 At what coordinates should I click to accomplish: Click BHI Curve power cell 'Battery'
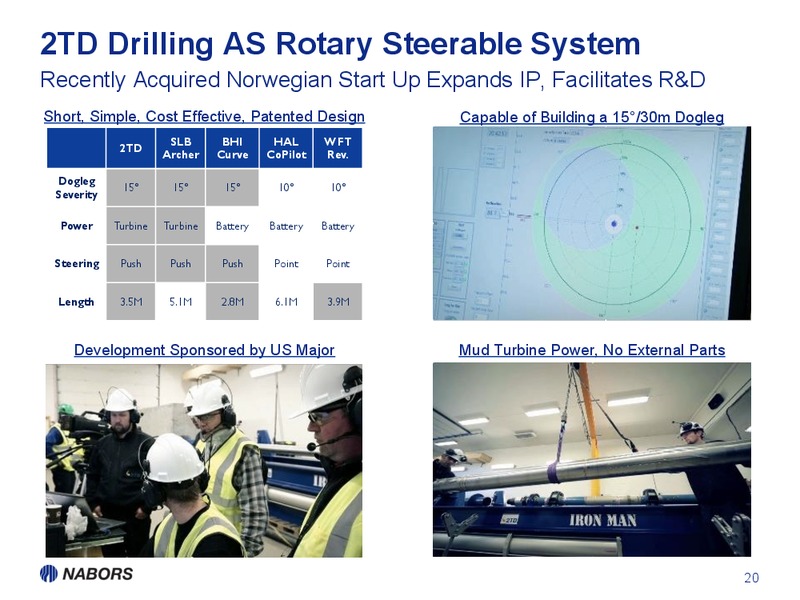coord(232,226)
